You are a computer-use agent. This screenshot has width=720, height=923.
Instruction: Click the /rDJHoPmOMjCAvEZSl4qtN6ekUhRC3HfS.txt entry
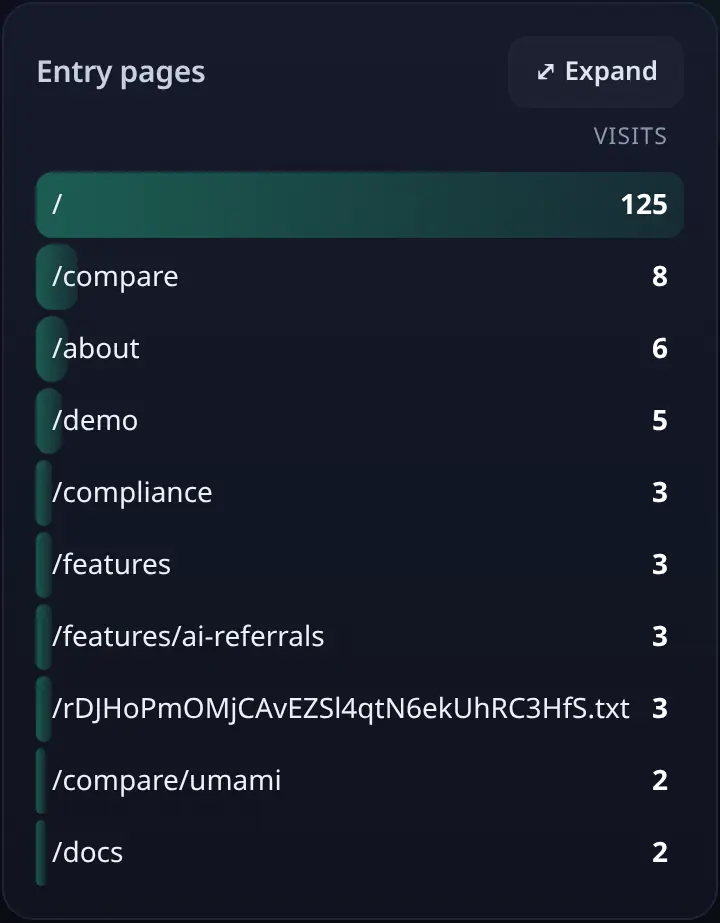coord(360,709)
